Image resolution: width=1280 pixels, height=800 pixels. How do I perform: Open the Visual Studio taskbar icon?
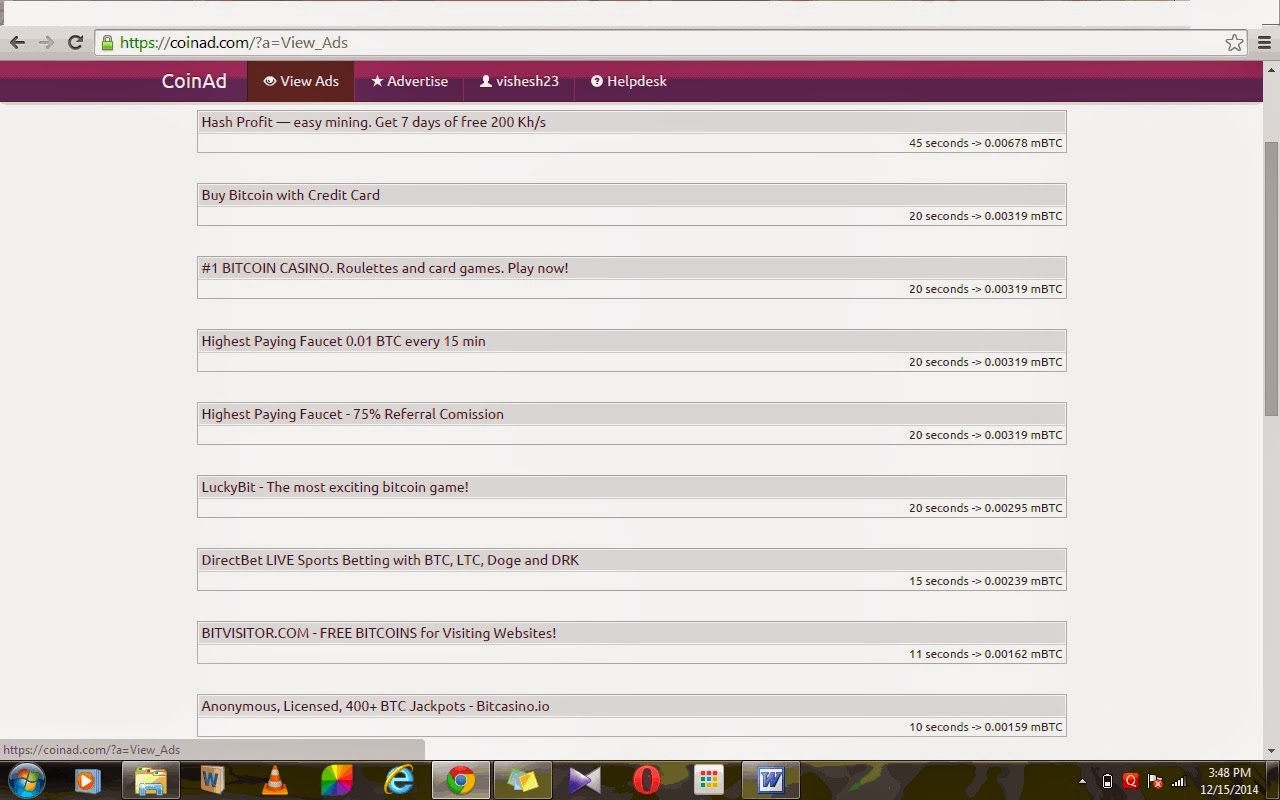pos(584,780)
